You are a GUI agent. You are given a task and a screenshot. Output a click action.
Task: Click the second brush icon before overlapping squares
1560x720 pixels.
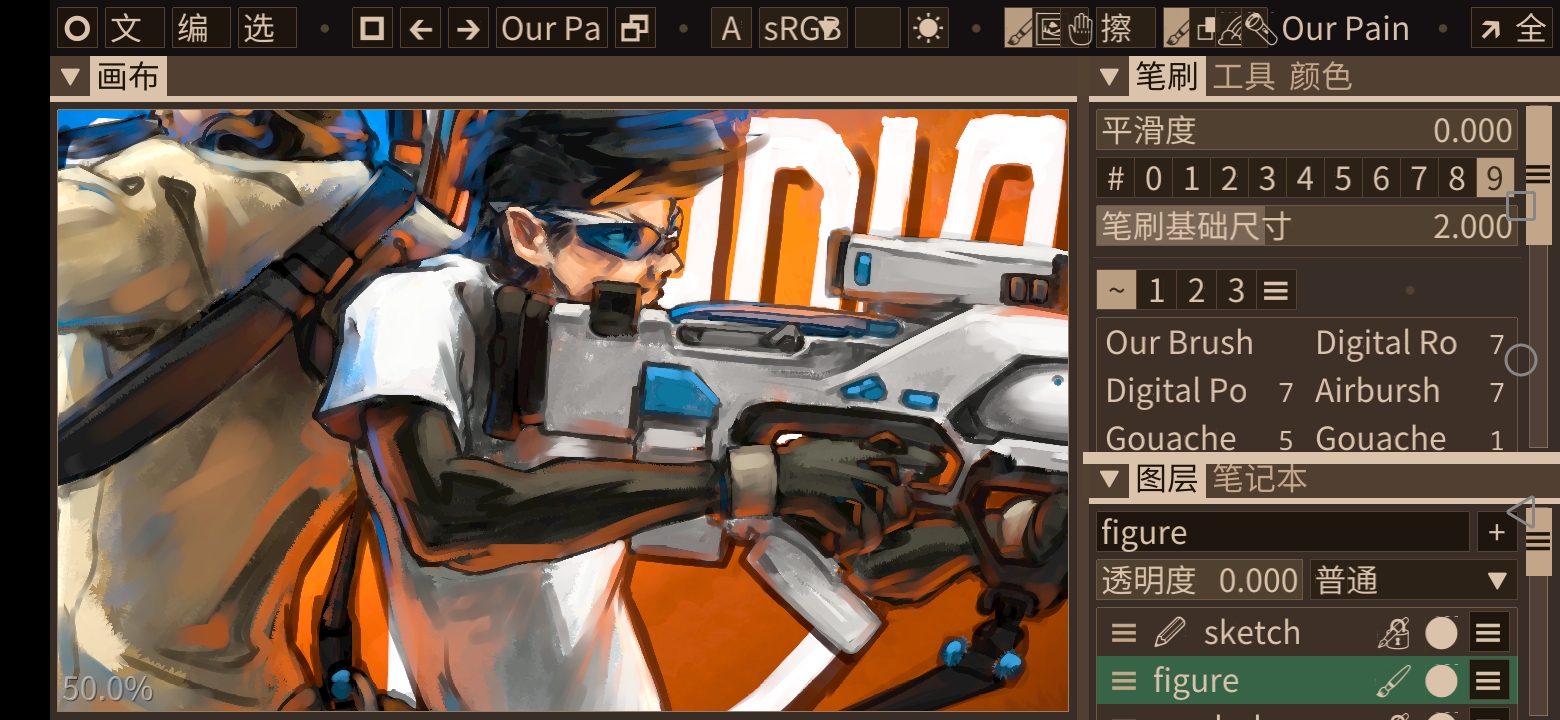click(1178, 29)
